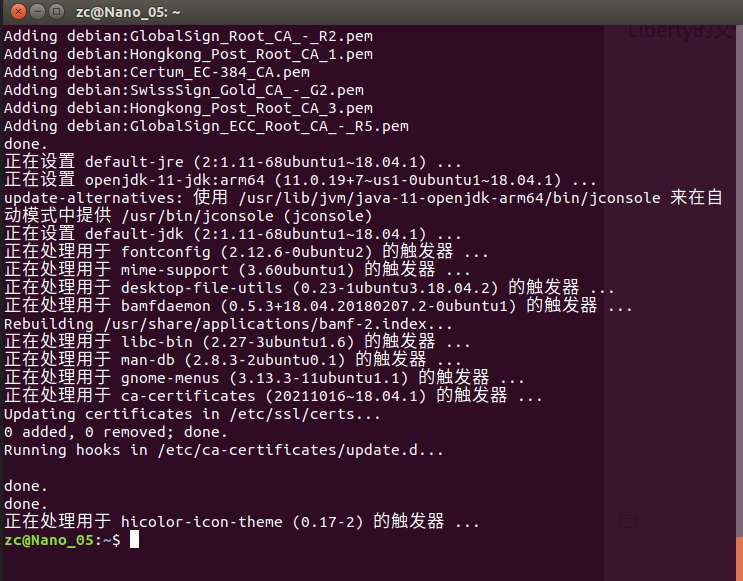Viewport: 743px width, 581px height.
Task: Click the update-alternatives jconsole path line
Action: [x=363, y=198]
